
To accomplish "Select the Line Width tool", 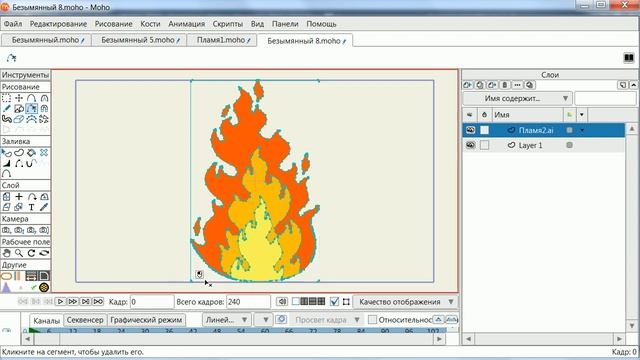I will 7,163.
